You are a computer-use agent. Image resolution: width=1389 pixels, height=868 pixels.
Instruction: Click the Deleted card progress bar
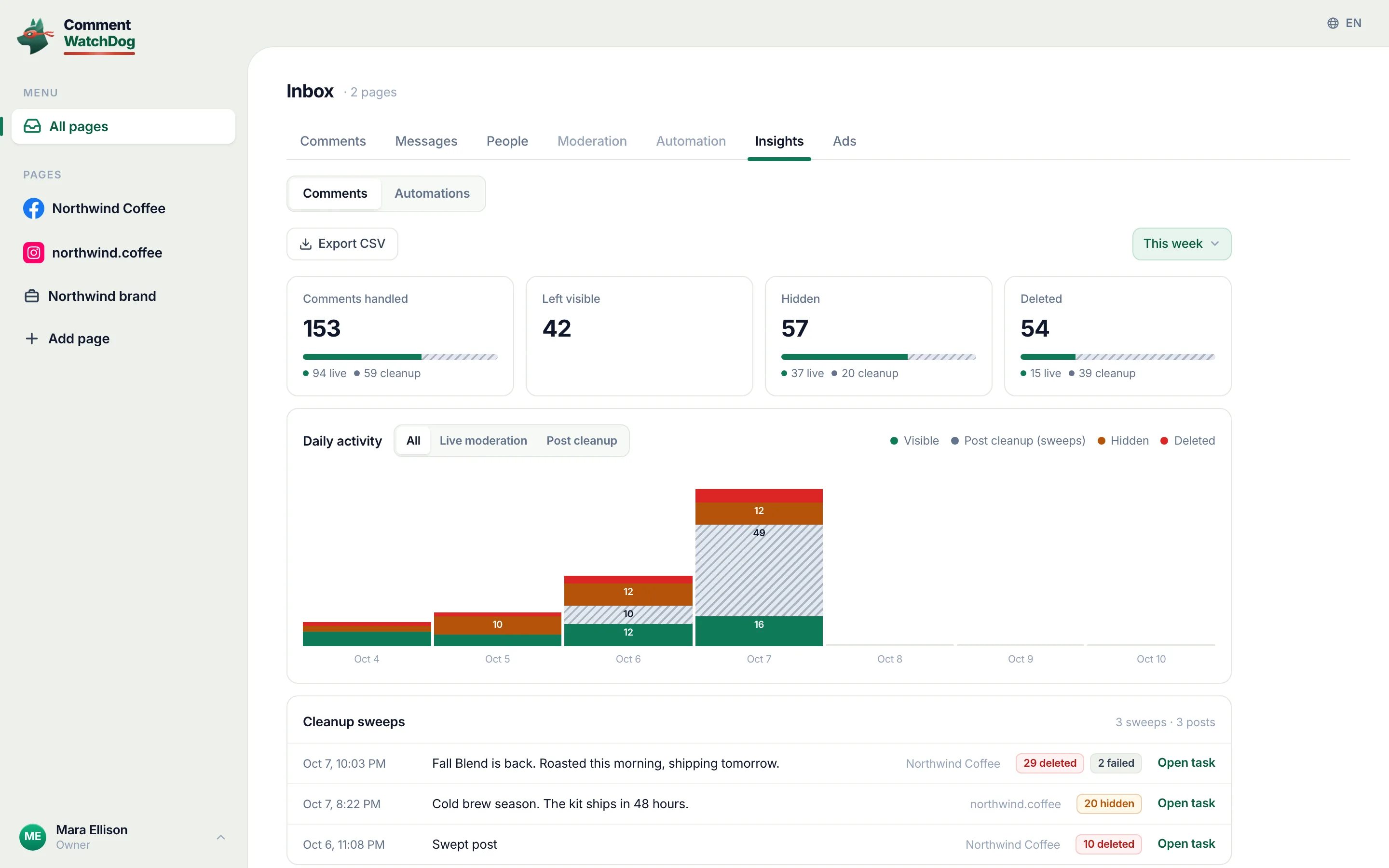tap(1117, 357)
